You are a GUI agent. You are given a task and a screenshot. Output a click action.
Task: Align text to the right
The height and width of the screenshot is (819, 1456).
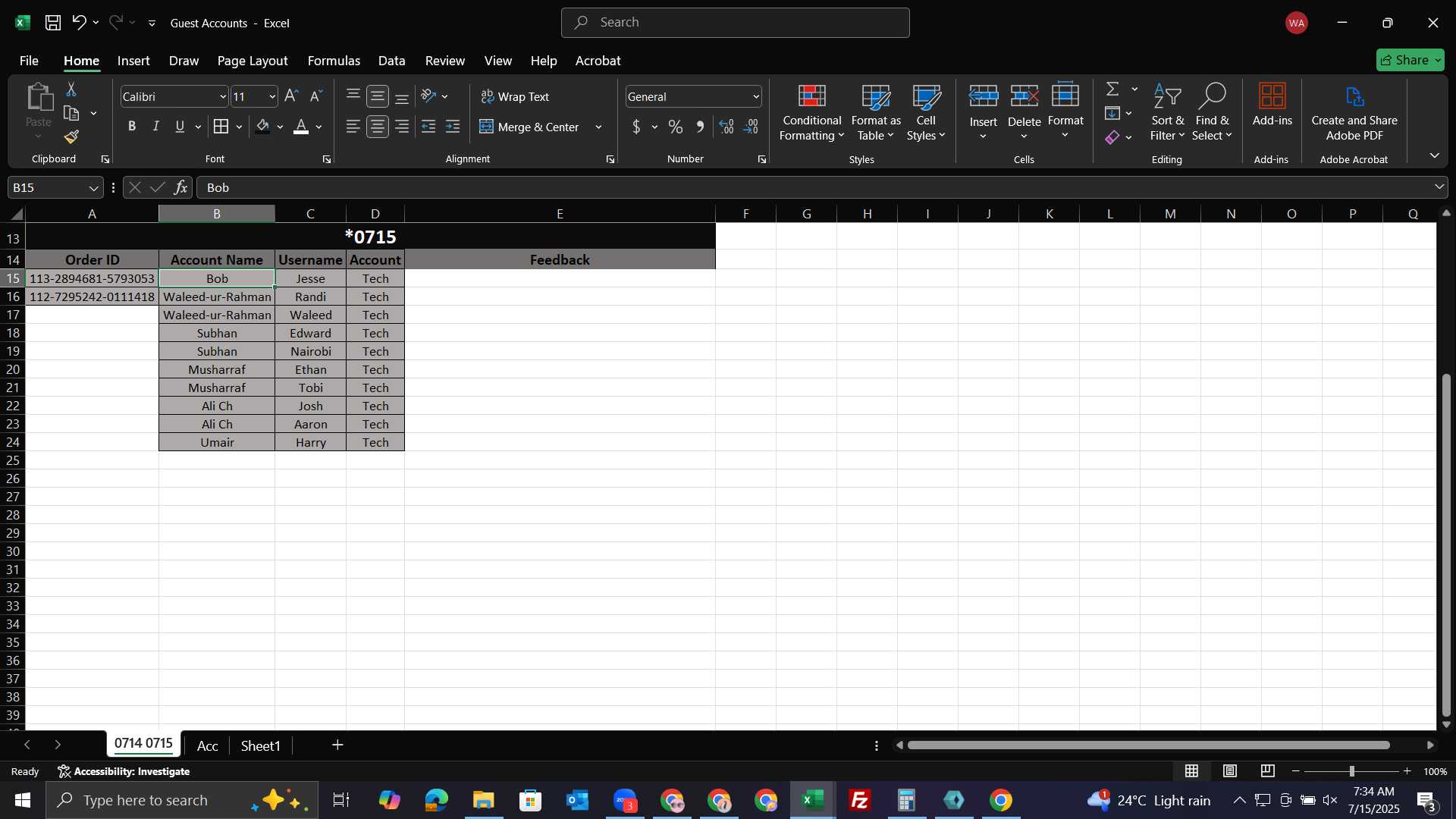pyautogui.click(x=402, y=127)
